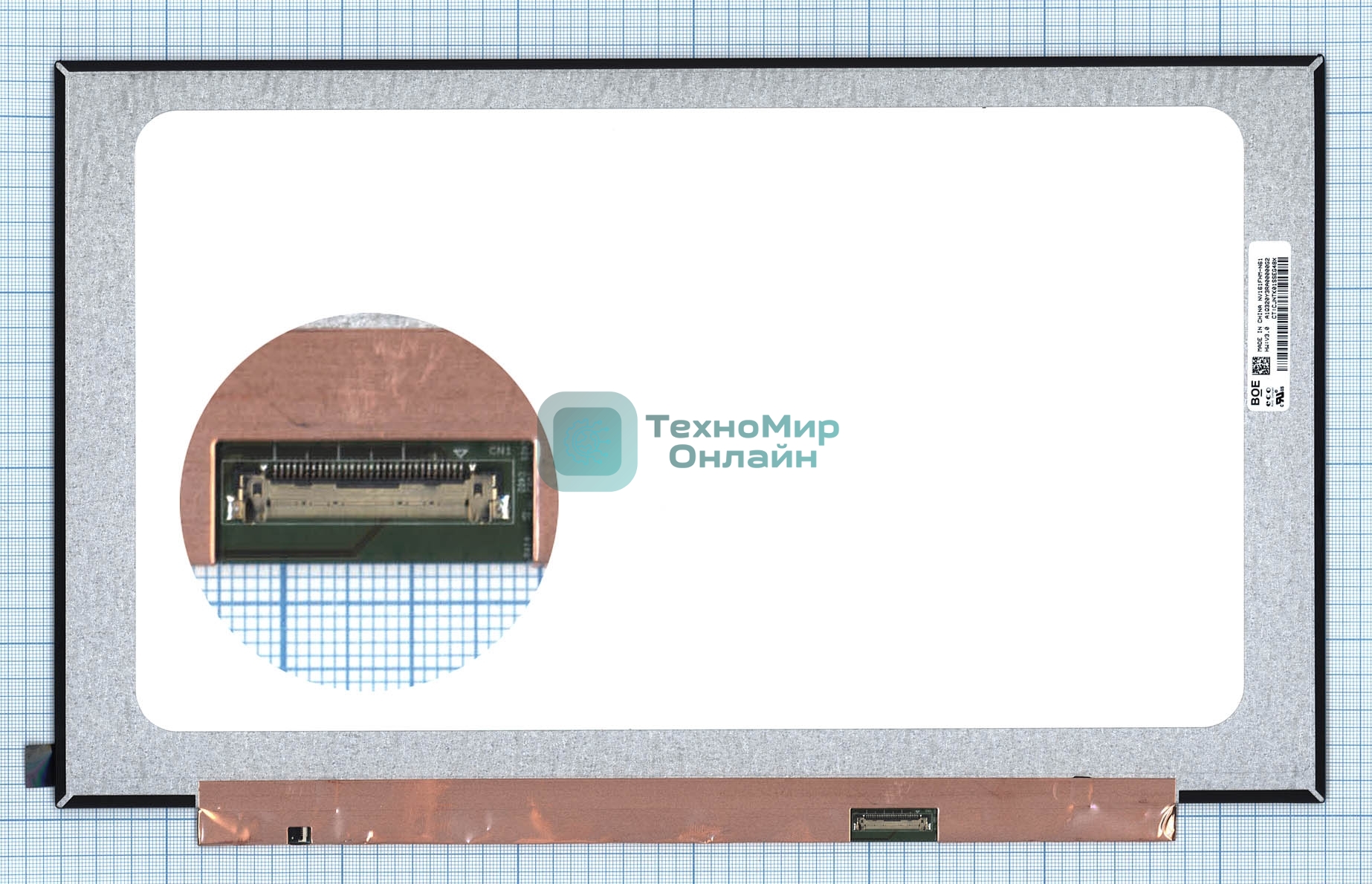The height and width of the screenshot is (884, 1372).
Task: Click the BOE brand logo
Action: click(x=1255, y=393)
